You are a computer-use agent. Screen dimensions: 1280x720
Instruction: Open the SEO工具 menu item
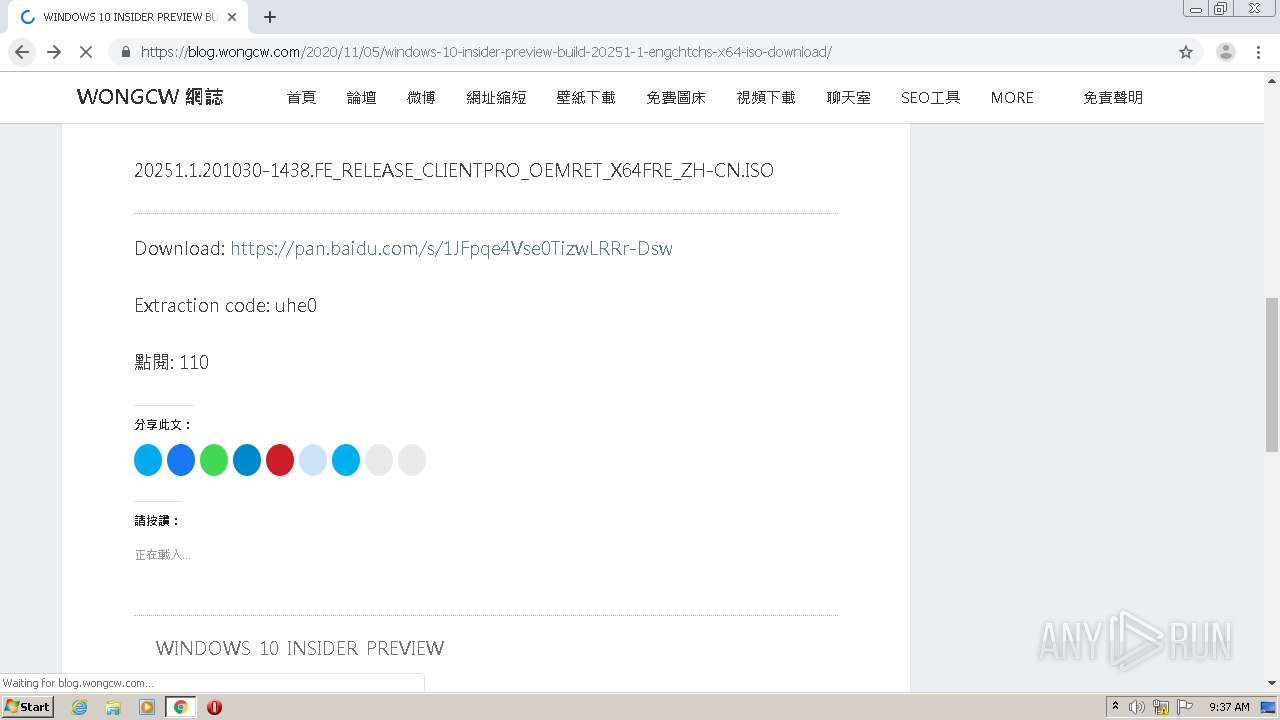point(930,97)
